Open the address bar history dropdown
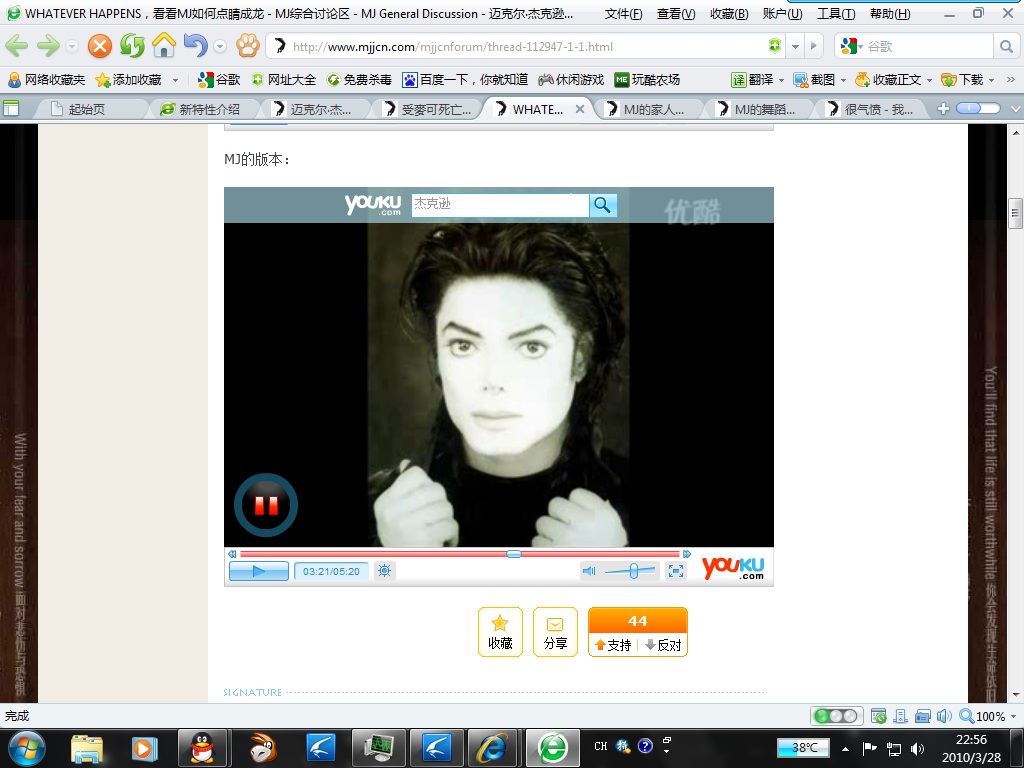1024x768 pixels. pos(796,46)
